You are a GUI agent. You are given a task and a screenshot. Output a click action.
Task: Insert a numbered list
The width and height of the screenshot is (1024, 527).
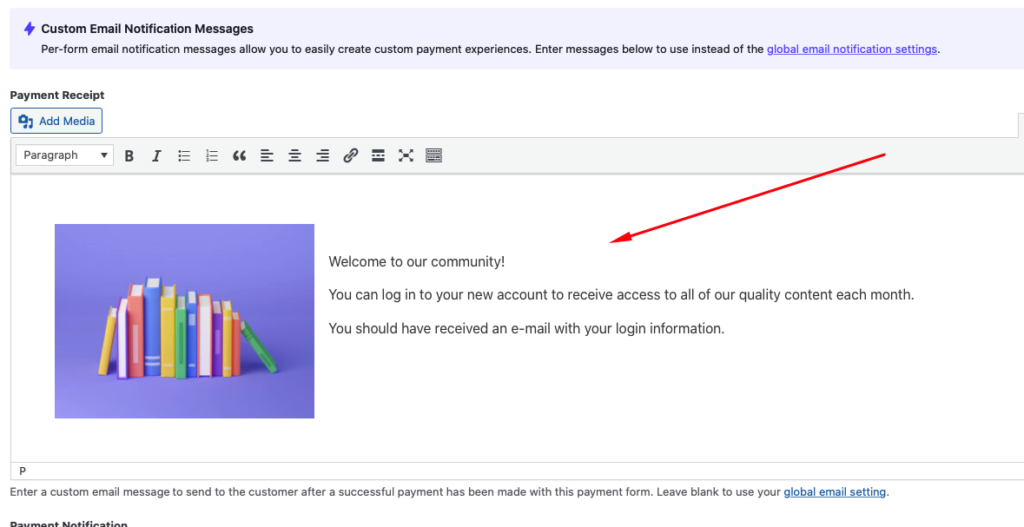[211, 156]
